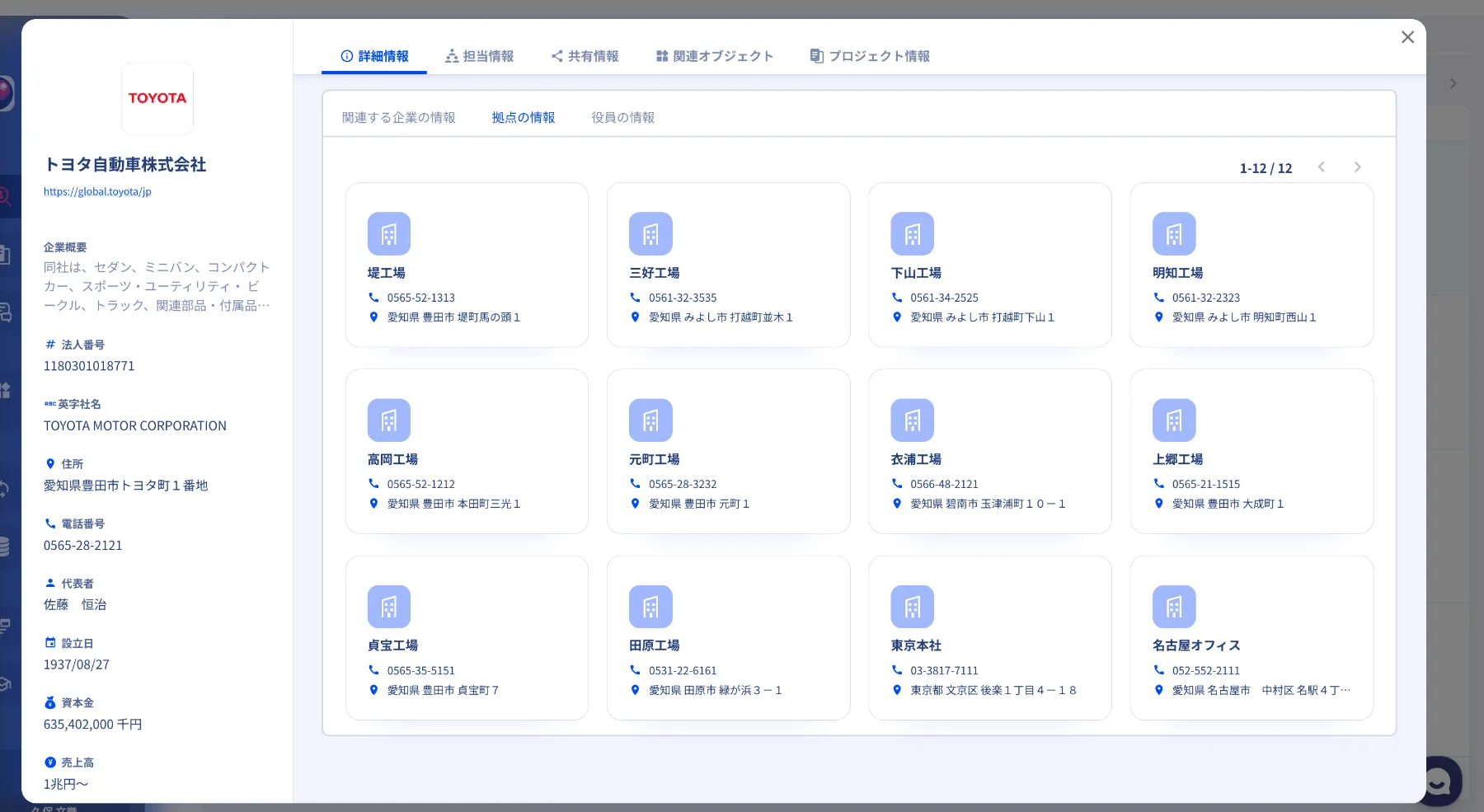This screenshot has height=812, width=1484.
Task: Click the Toyota logo thumbnail
Action: click(157, 98)
